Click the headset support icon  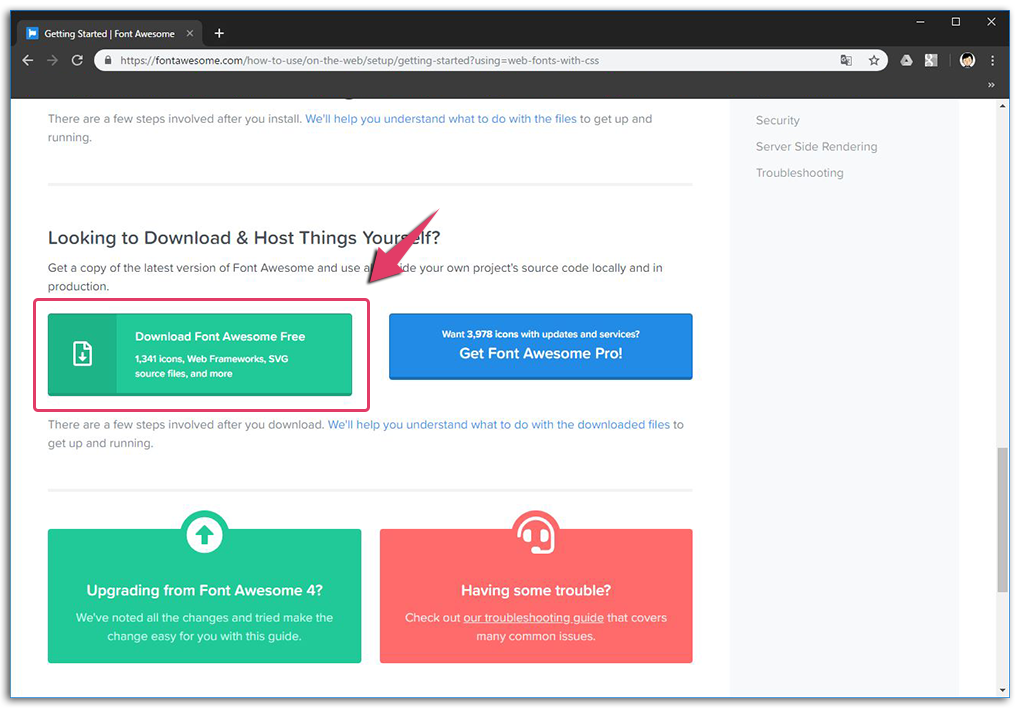pos(535,535)
